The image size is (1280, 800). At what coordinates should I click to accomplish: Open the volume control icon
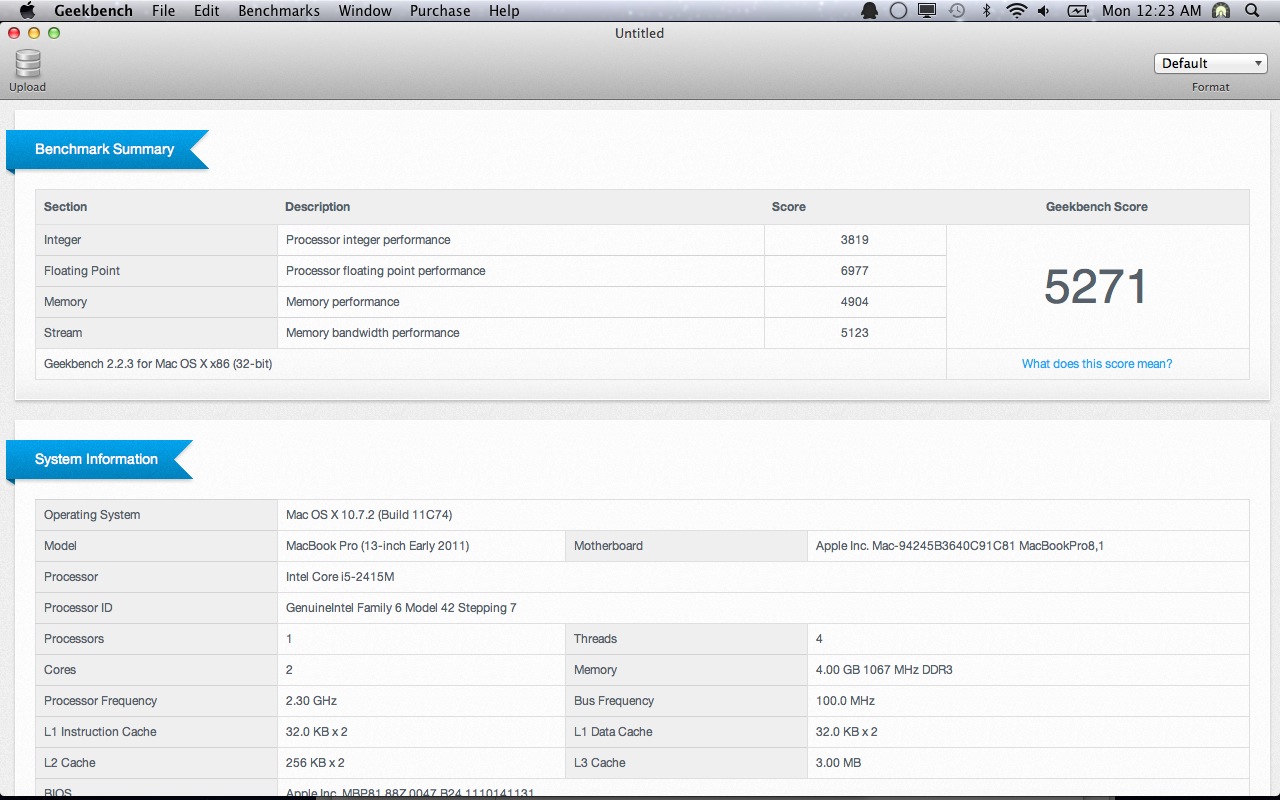1044,11
